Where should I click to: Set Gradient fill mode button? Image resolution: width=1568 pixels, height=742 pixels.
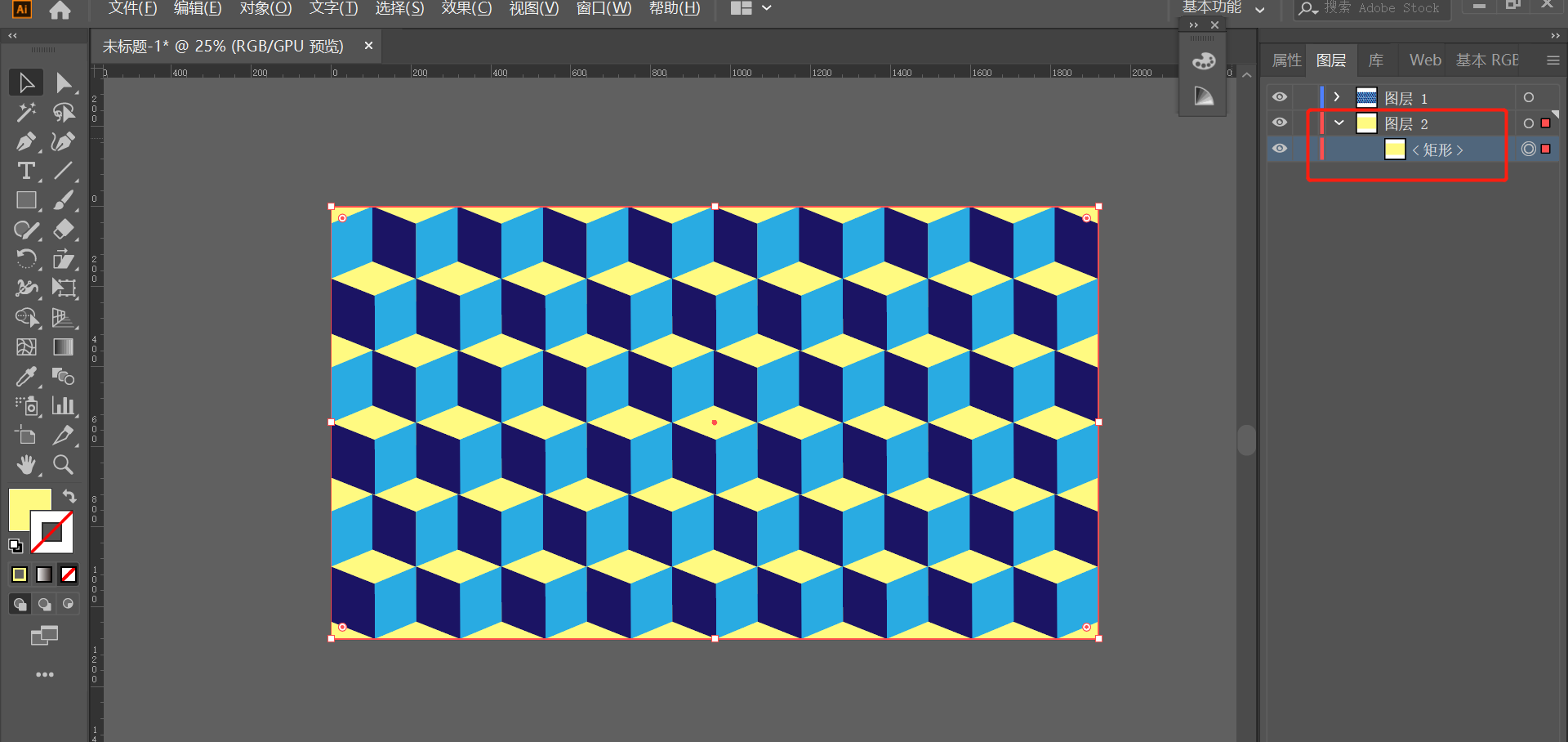click(44, 574)
